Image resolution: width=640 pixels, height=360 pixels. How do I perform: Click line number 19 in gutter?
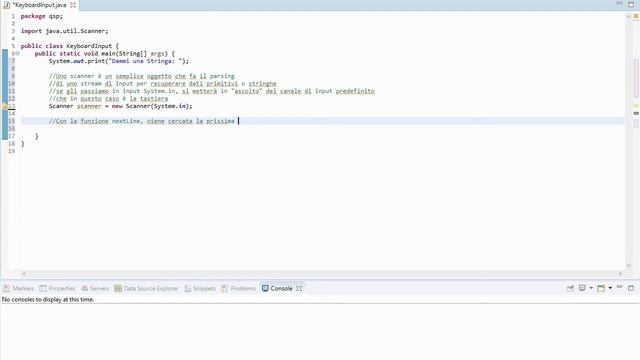point(11,151)
